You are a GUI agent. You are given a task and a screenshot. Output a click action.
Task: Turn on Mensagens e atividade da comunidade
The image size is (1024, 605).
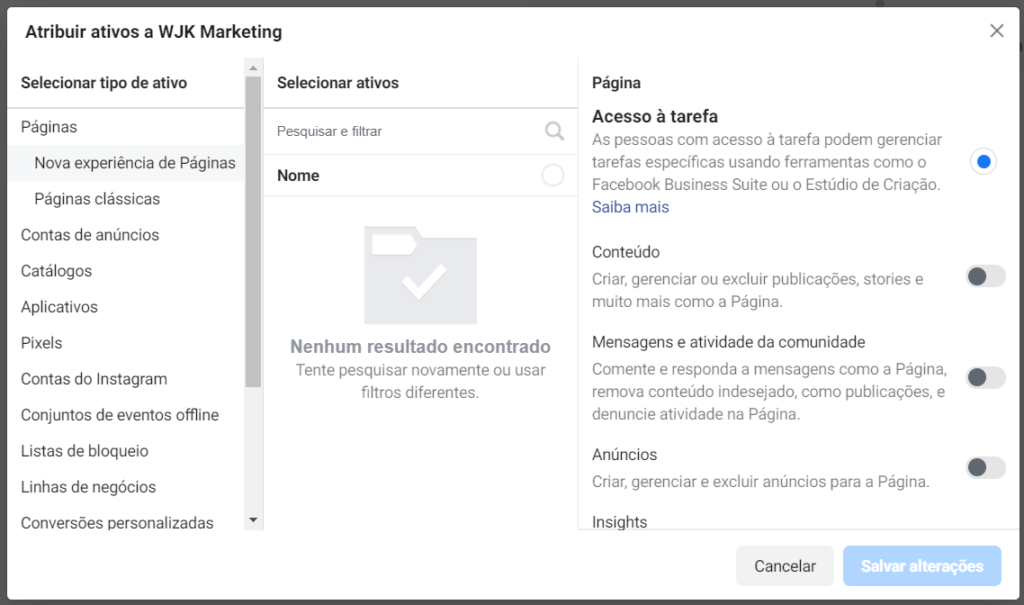pyautogui.click(x=985, y=377)
